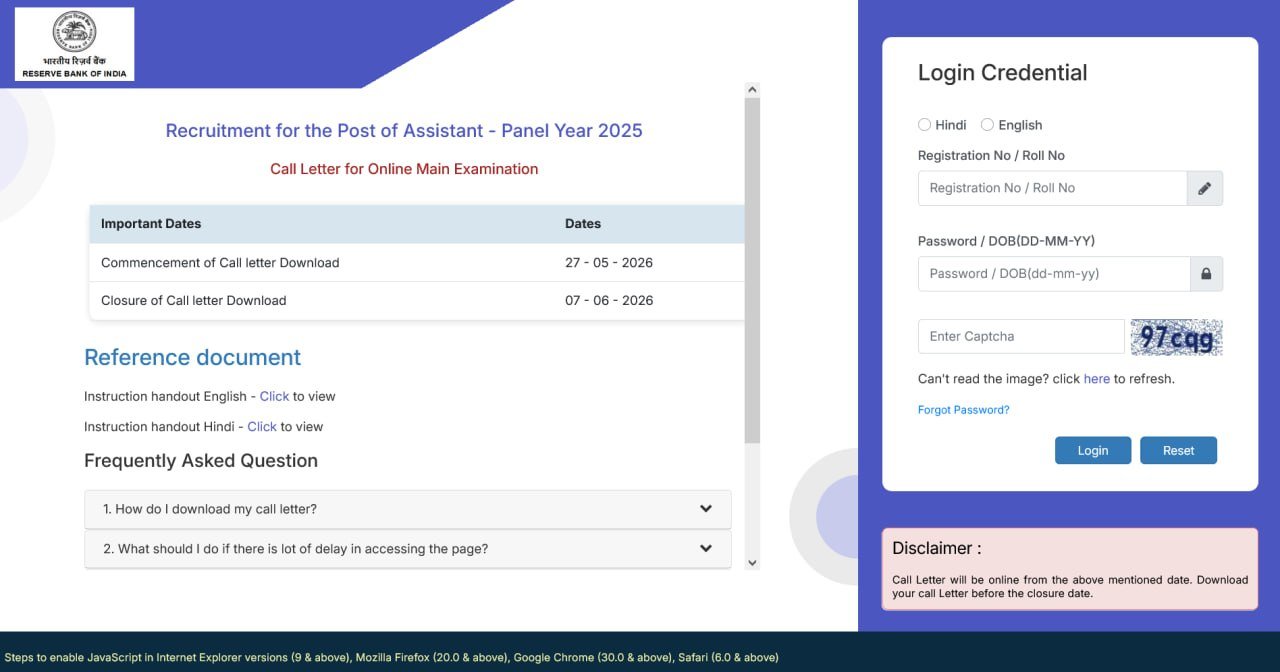This screenshot has height=672, width=1280.
Task: Click the 'Closure of Call letter Download' cell
Action: (194, 301)
